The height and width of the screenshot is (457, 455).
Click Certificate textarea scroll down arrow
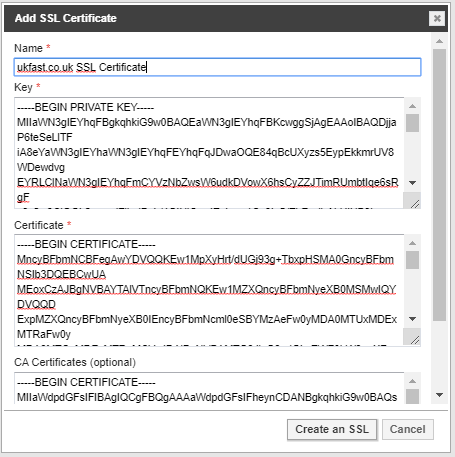tap(412, 319)
